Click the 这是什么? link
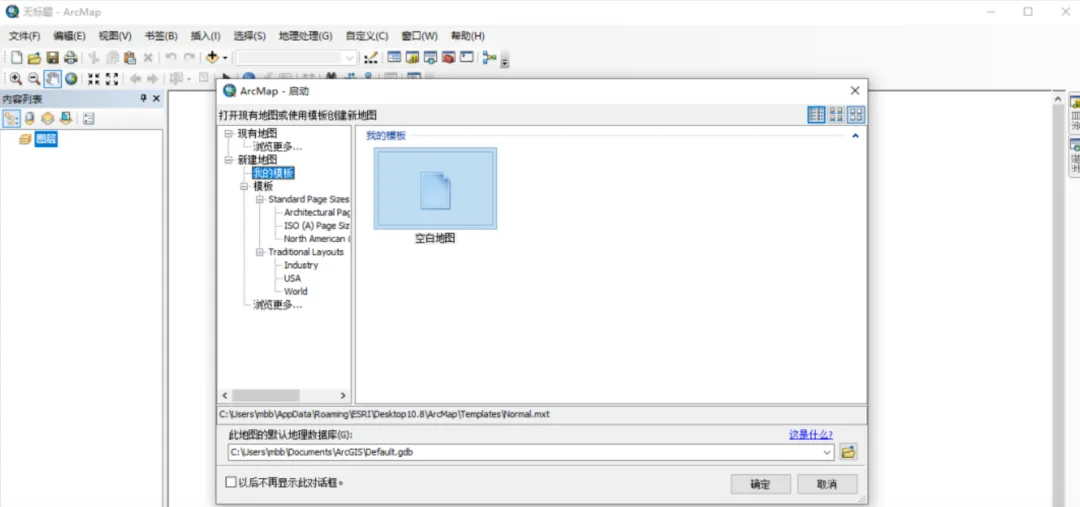The height and width of the screenshot is (507, 1080). (811, 434)
